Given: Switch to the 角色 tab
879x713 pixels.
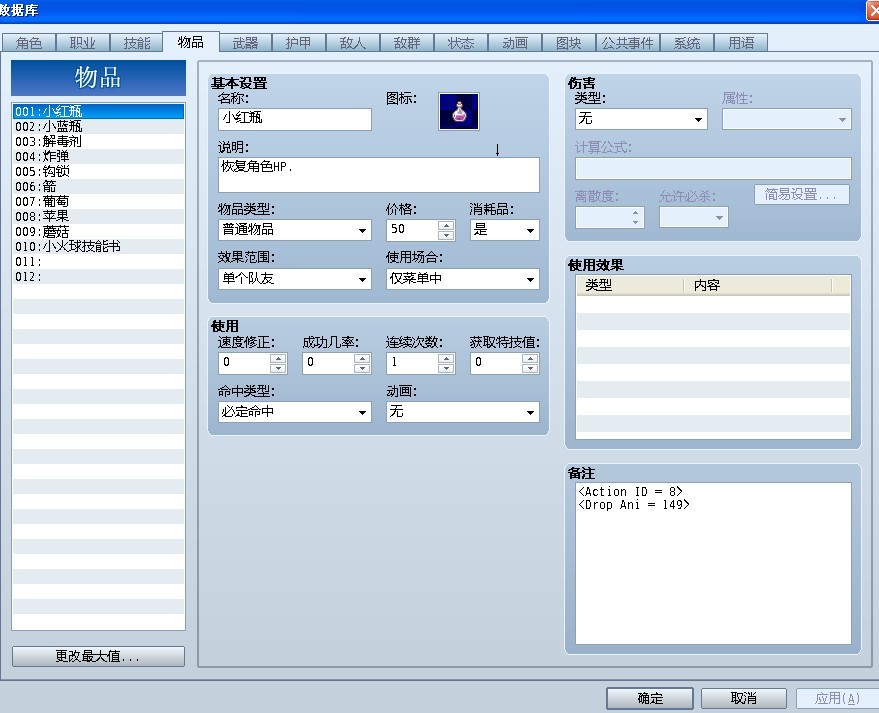Looking at the screenshot, I should pos(29,43).
